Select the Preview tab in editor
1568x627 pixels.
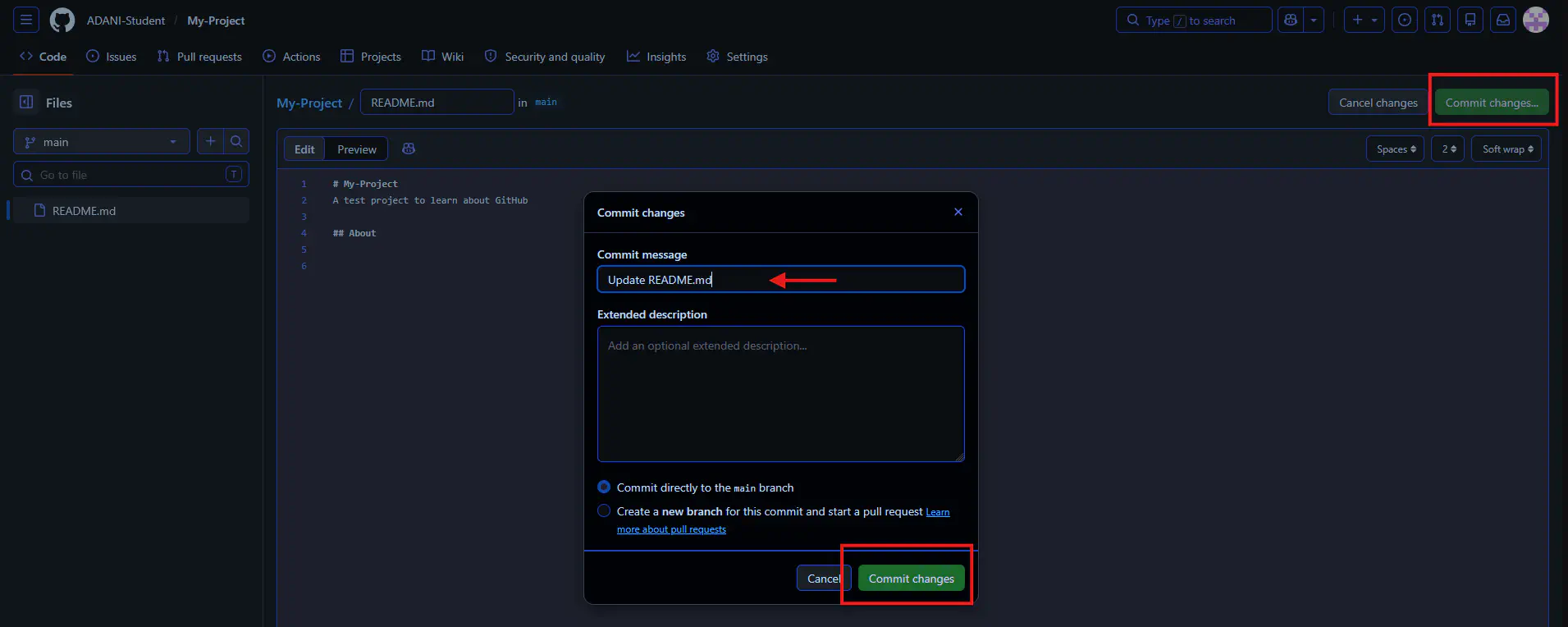[357, 149]
